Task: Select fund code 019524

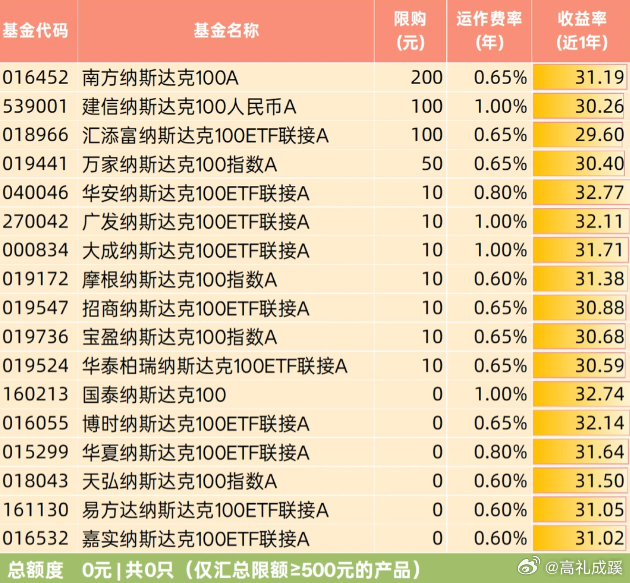Action: [35, 365]
